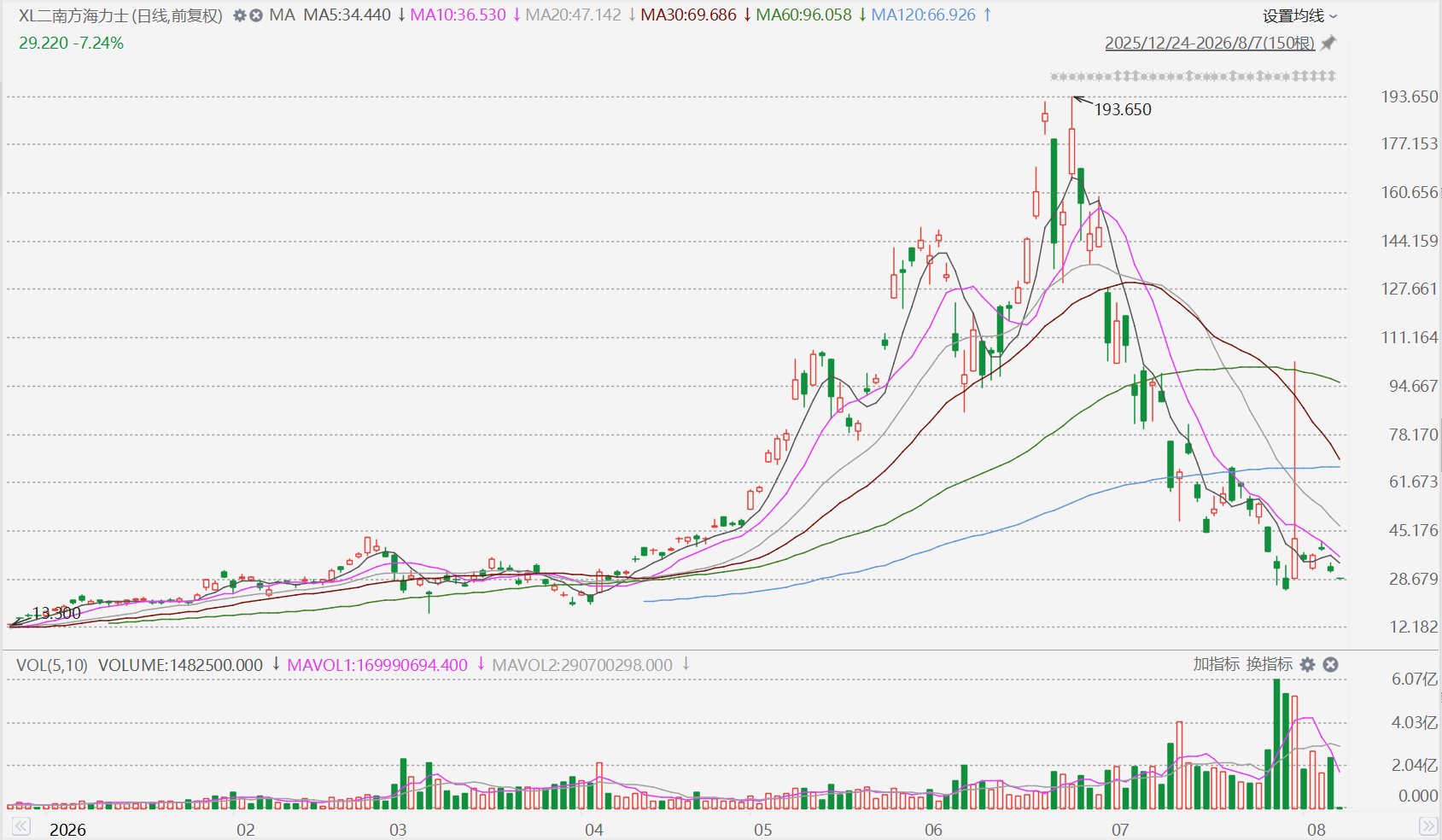
Task: Click the 144.159 price axis label
Action: (x=1410, y=241)
